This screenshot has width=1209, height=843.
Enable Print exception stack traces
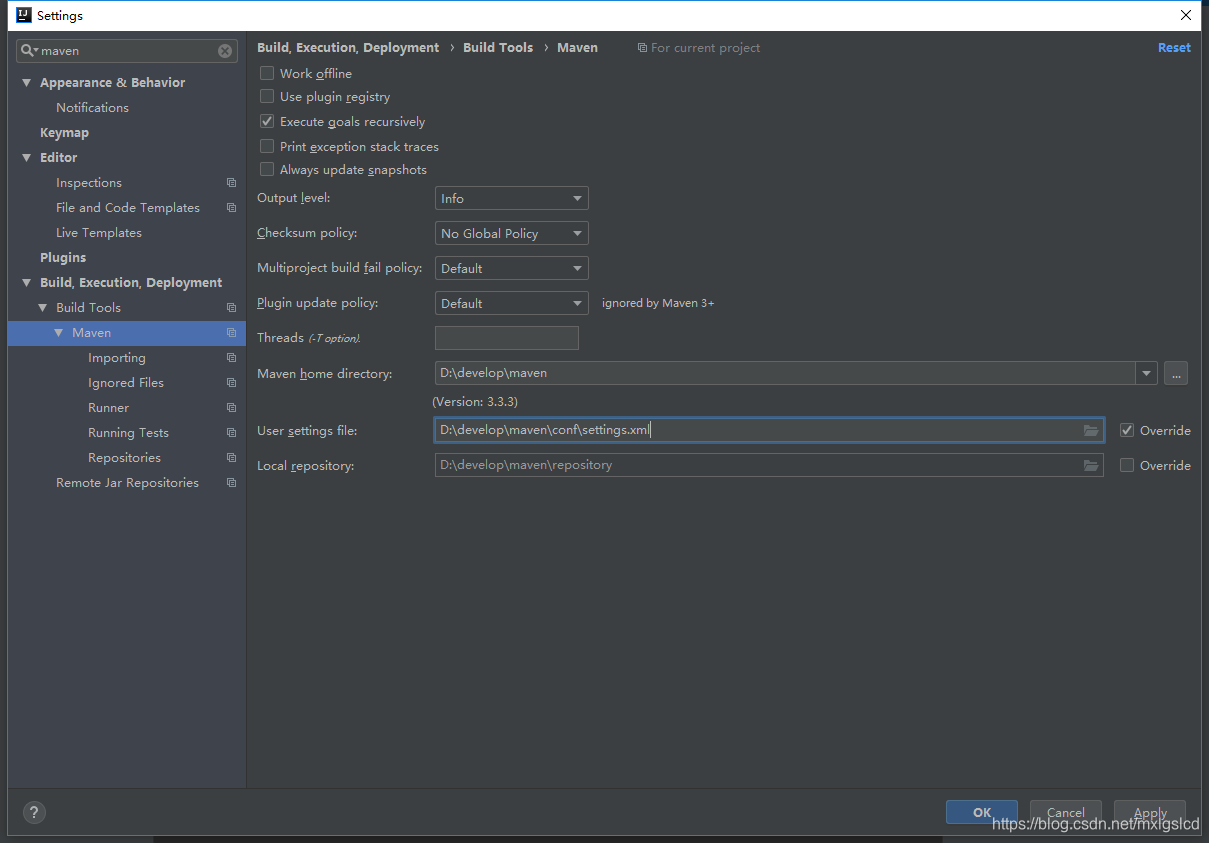click(267, 146)
